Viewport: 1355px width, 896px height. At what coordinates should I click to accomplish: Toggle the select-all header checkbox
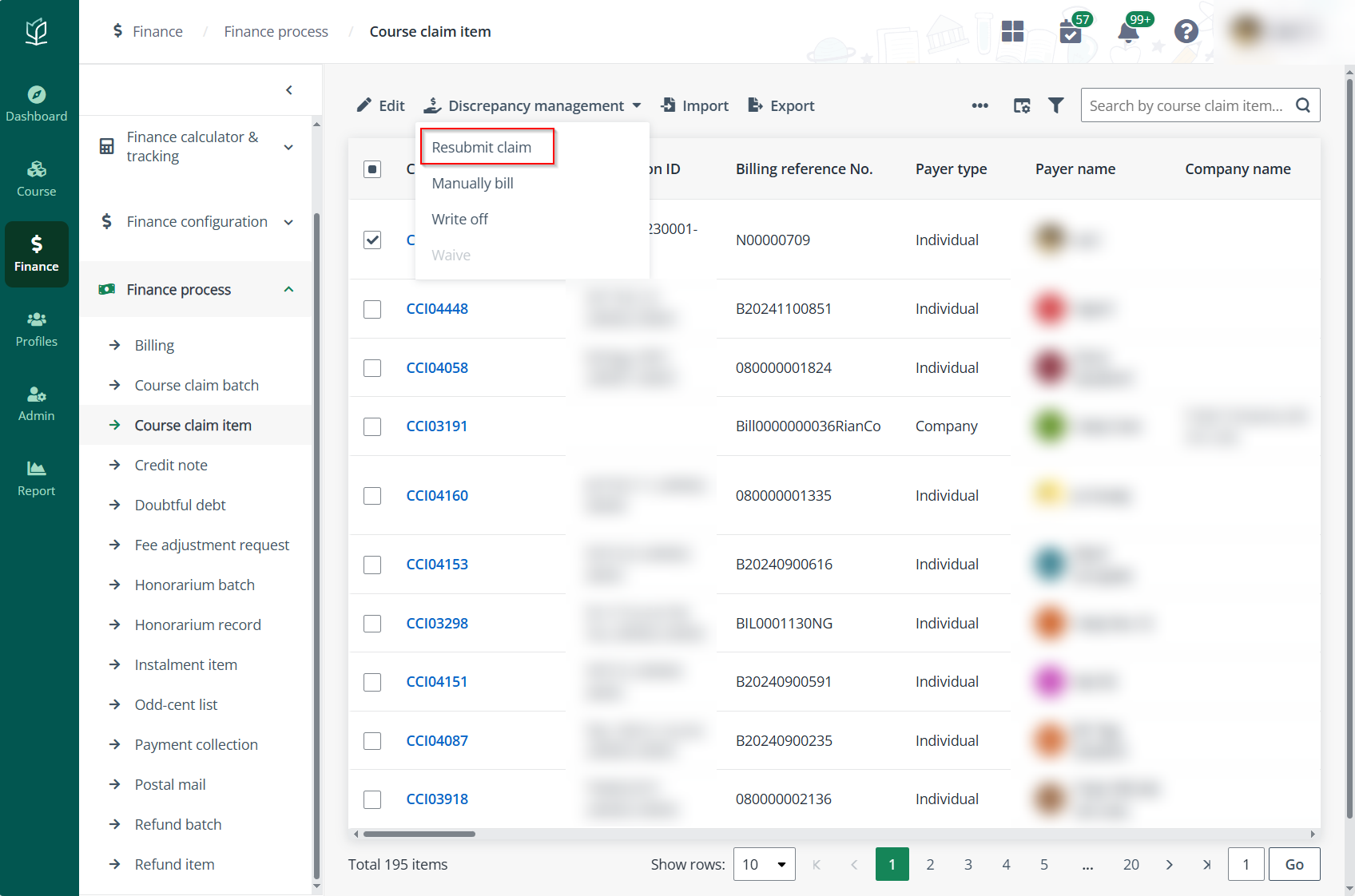coord(372,169)
